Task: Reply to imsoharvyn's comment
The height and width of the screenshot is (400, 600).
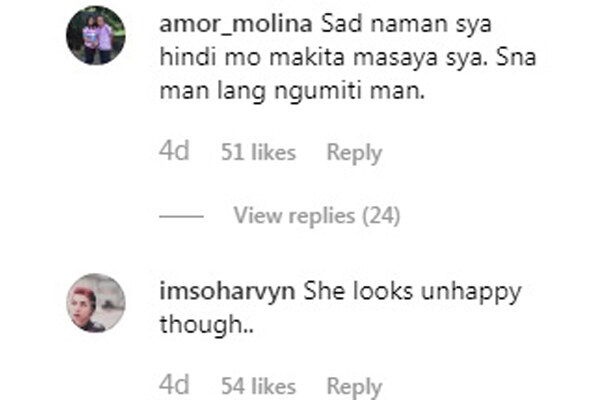Action: [x=354, y=387]
